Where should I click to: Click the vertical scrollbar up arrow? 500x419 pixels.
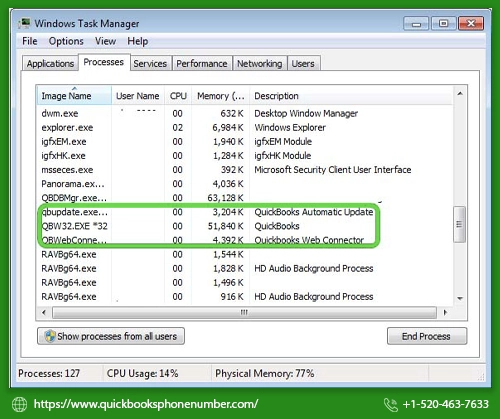pos(460,94)
